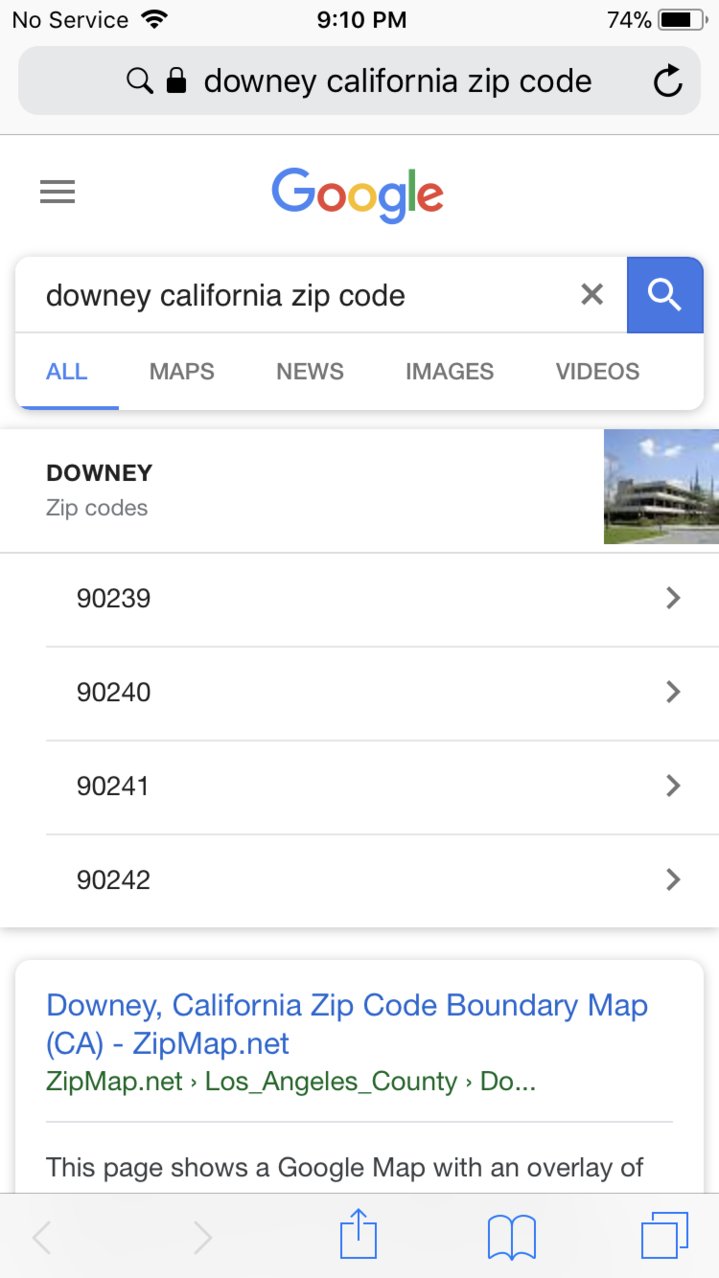The width and height of the screenshot is (719, 1278).
Task: Open ZipMap.net Downey boundary map link
Action: [347, 1024]
